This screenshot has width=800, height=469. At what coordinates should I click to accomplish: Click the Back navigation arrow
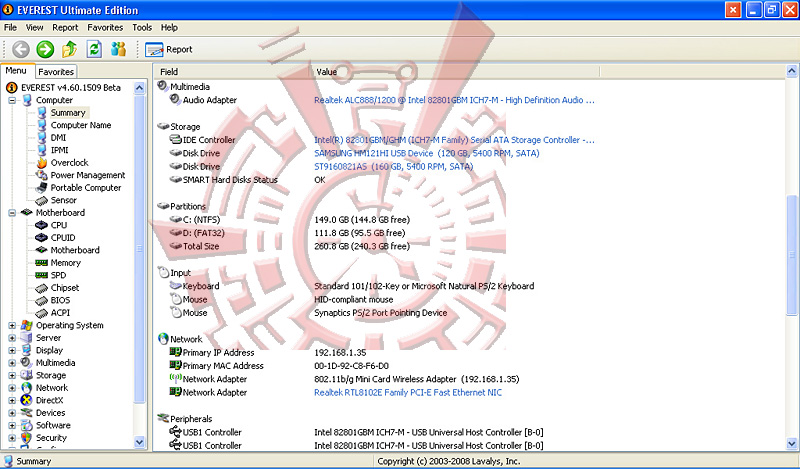tap(21, 50)
